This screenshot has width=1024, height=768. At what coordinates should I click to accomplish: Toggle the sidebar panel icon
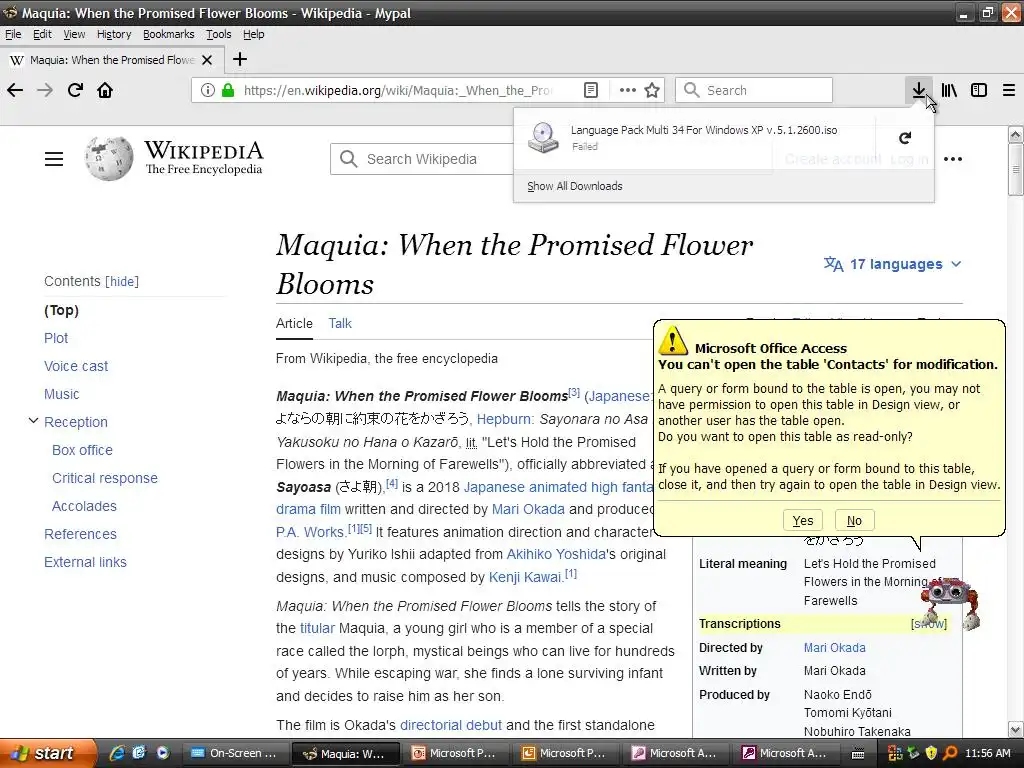pos(979,90)
